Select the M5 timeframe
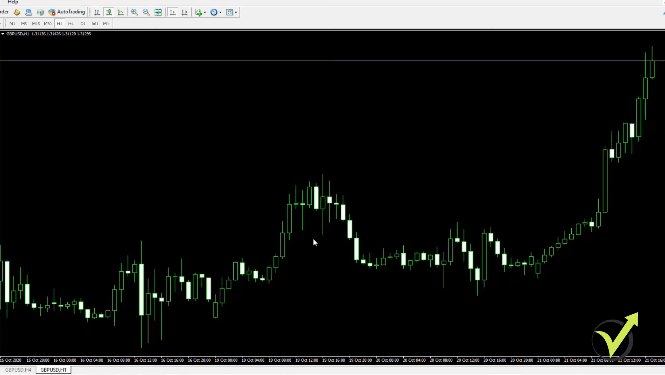The height and width of the screenshot is (375, 665). tap(24, 23)
